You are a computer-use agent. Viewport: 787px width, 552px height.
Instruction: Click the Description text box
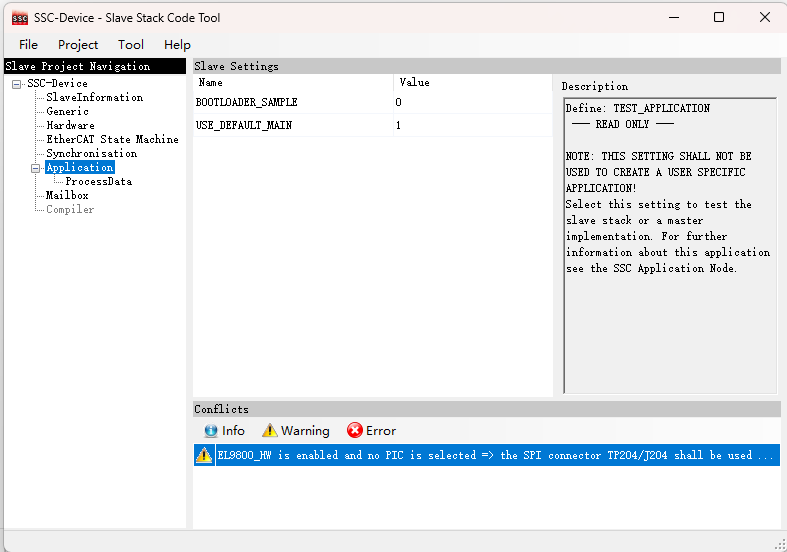[x=670, y=245]
